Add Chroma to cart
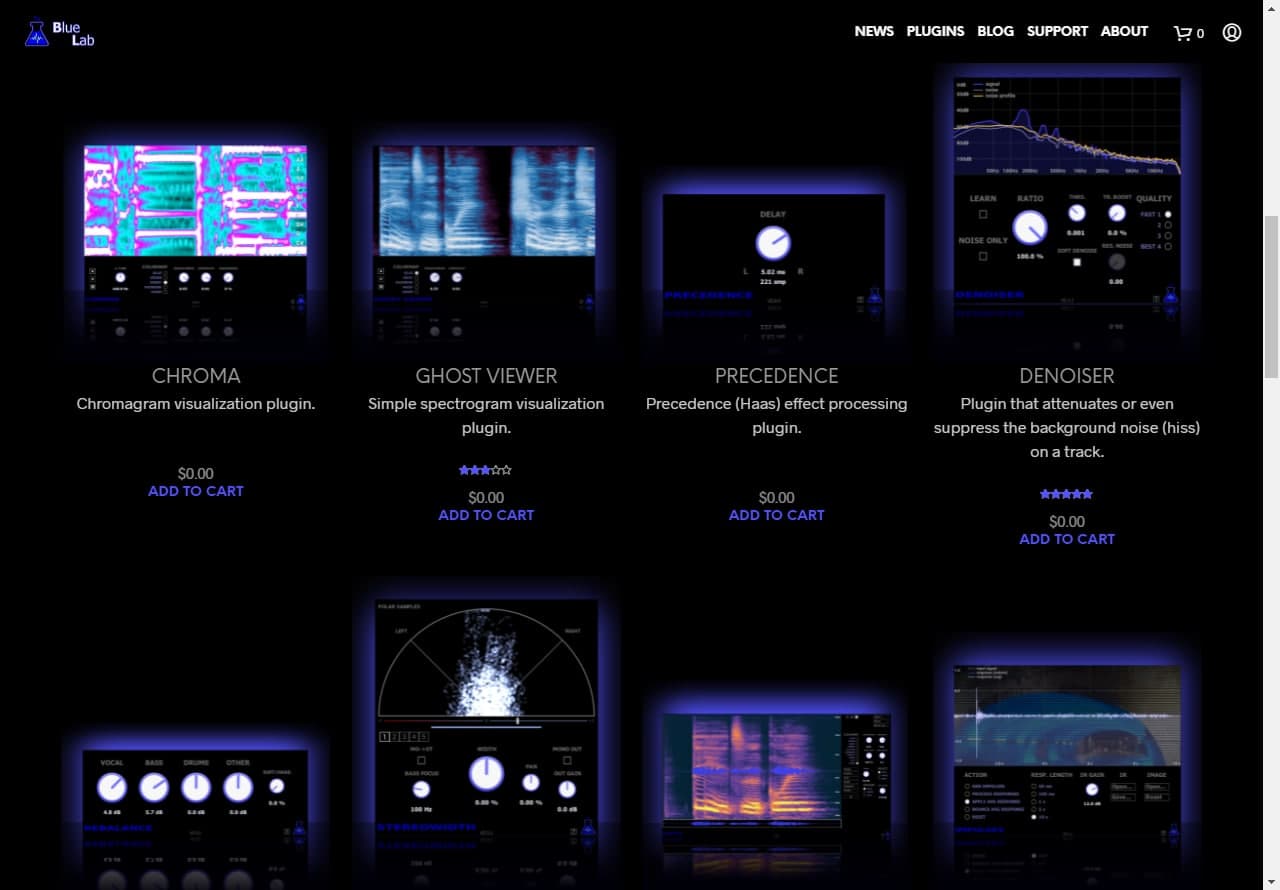The image size is (1280, 890). (x=196, y=491)
